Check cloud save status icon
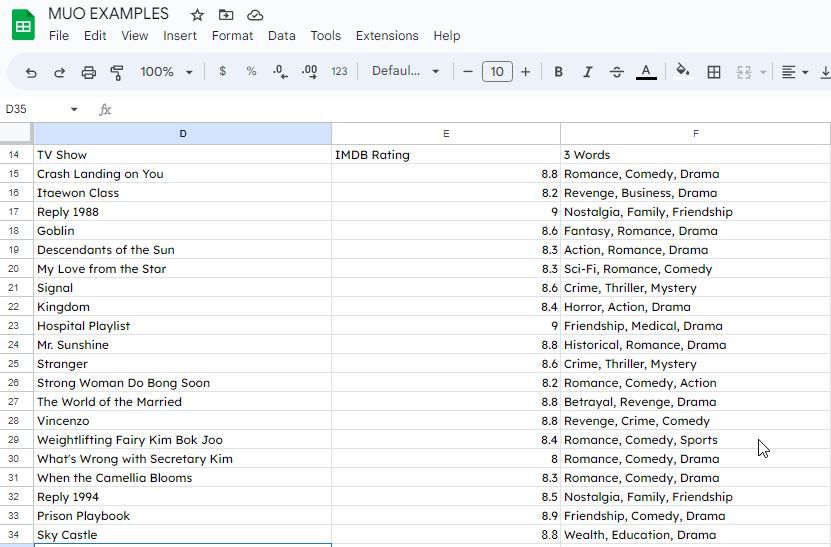Screen dimensions: 831x547 pyautogui.click(x=255, y=15)
